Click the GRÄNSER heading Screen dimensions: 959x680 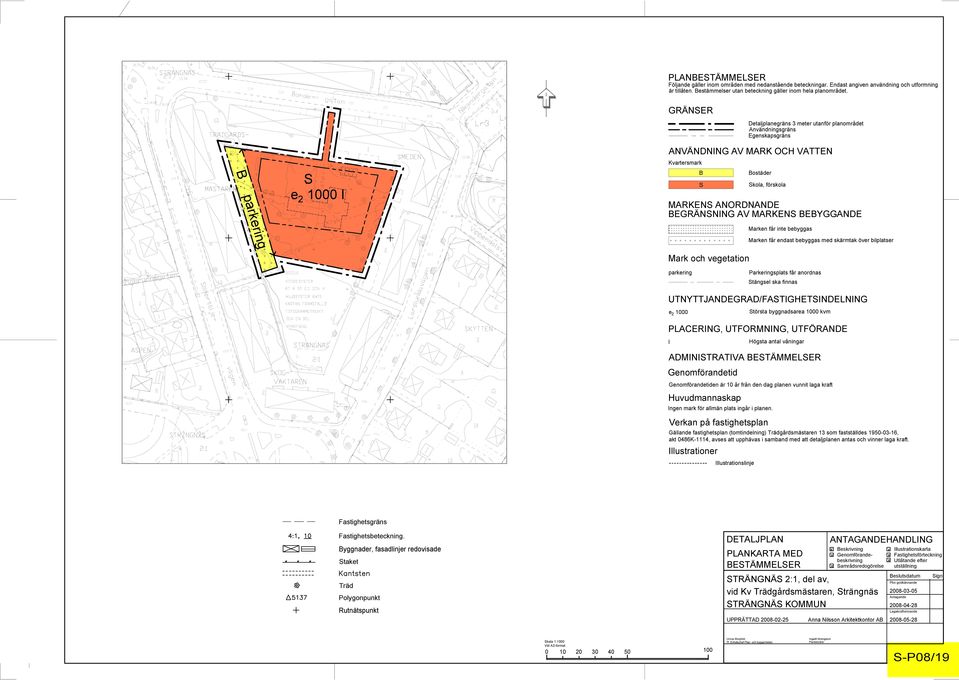[691, 111]
